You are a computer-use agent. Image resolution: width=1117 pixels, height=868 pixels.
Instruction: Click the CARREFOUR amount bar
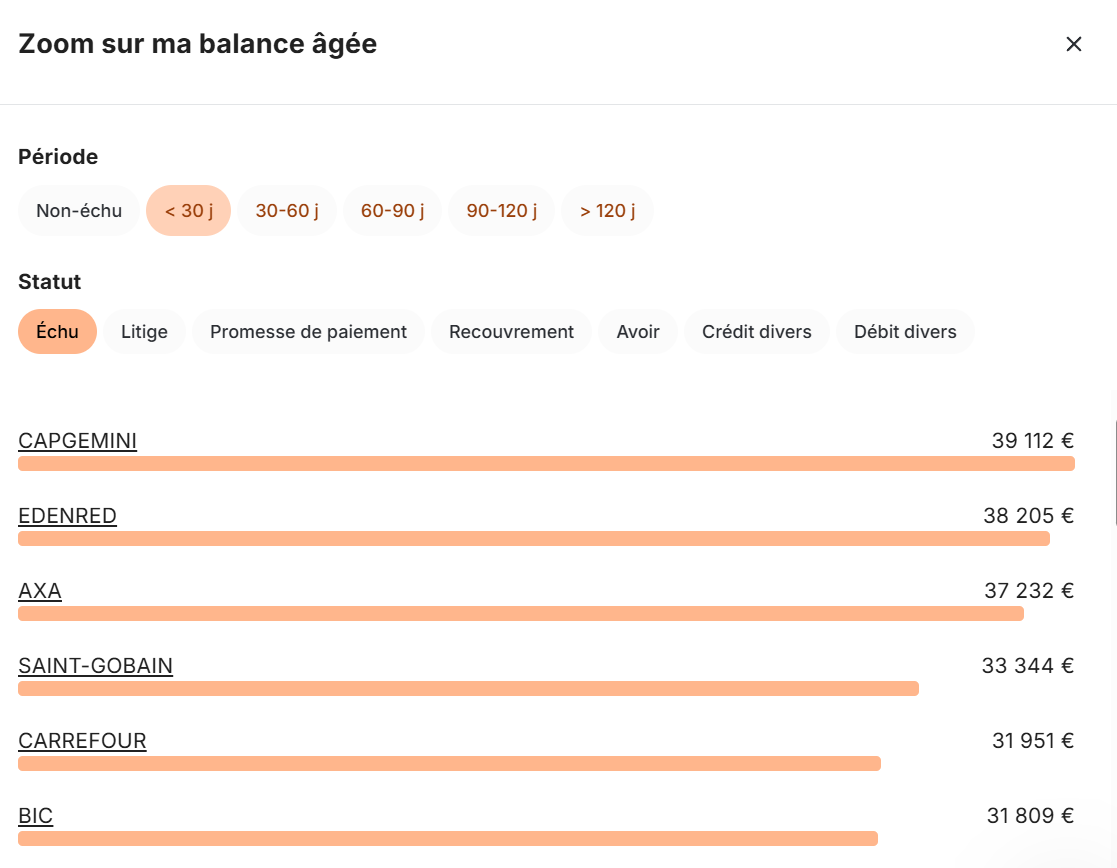[449, 763]
